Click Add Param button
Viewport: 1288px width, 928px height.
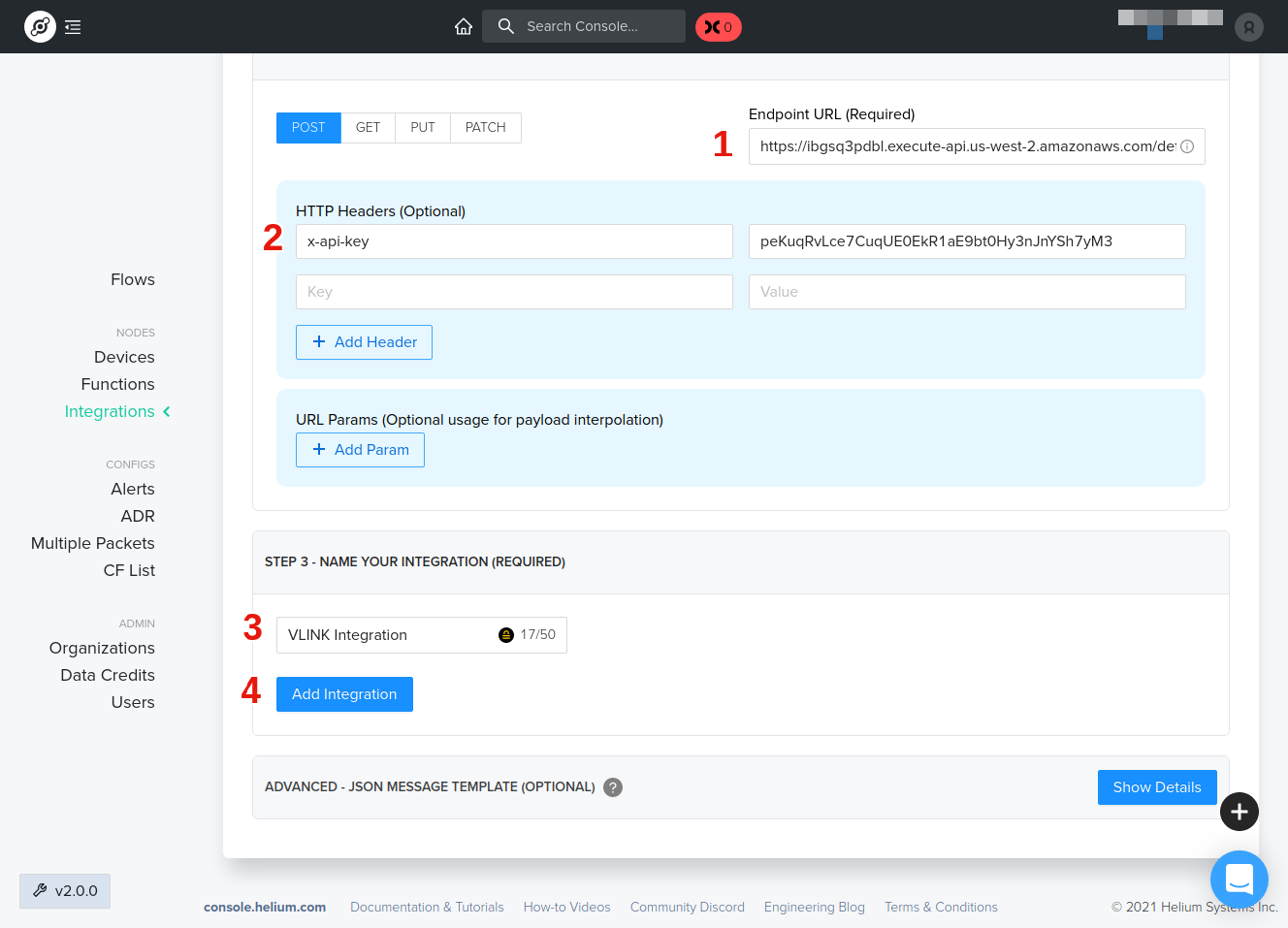pos(360,450)
